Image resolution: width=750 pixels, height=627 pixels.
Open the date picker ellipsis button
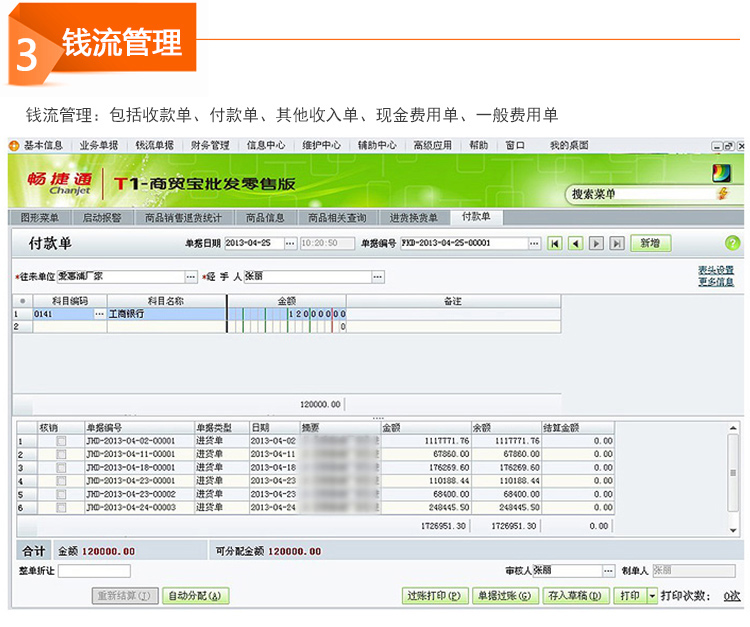[290, 243]
